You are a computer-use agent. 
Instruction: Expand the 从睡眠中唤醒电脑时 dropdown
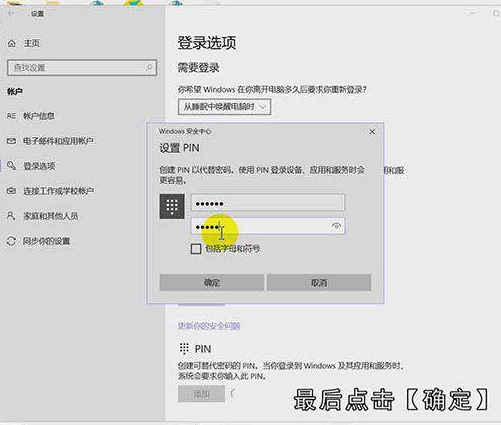224,107
